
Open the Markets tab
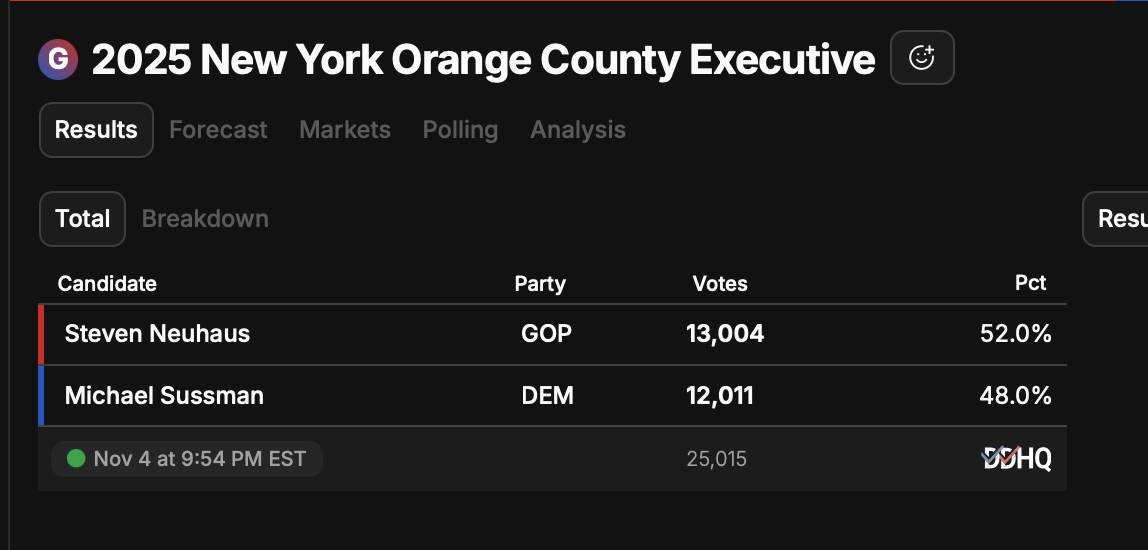click(345, 130)
